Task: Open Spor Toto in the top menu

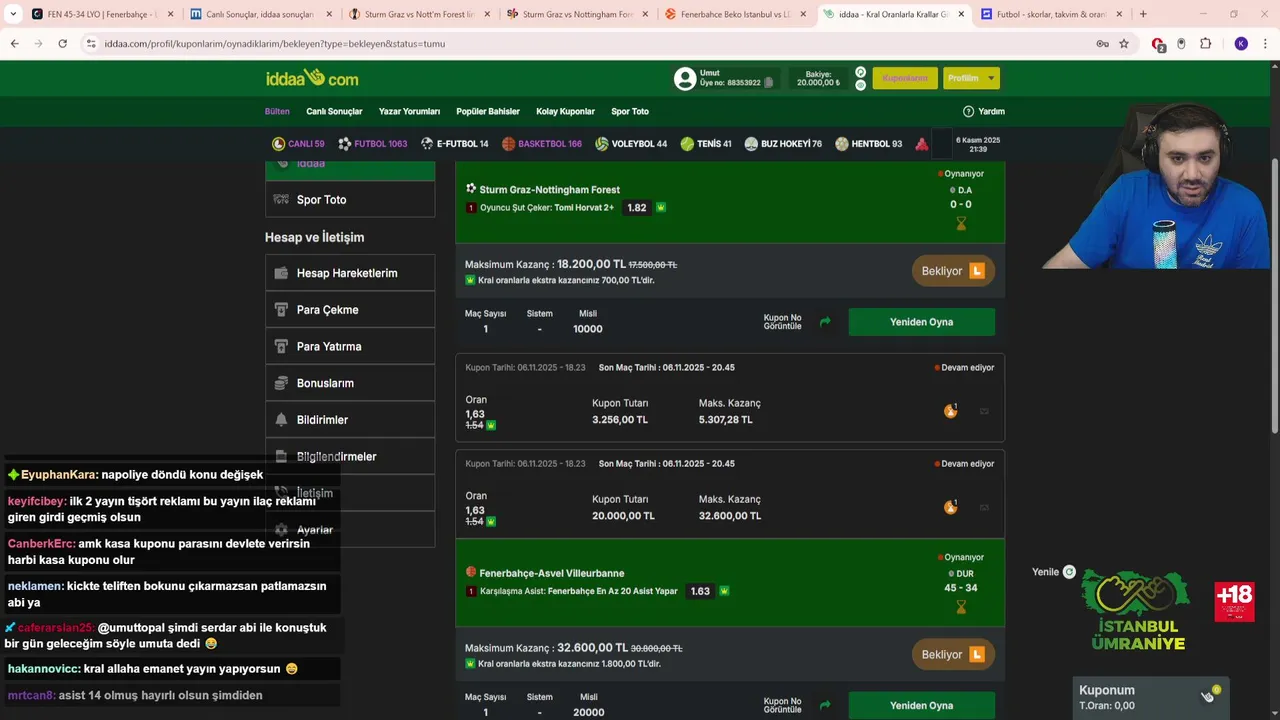Action: click(x=630, y=111)
